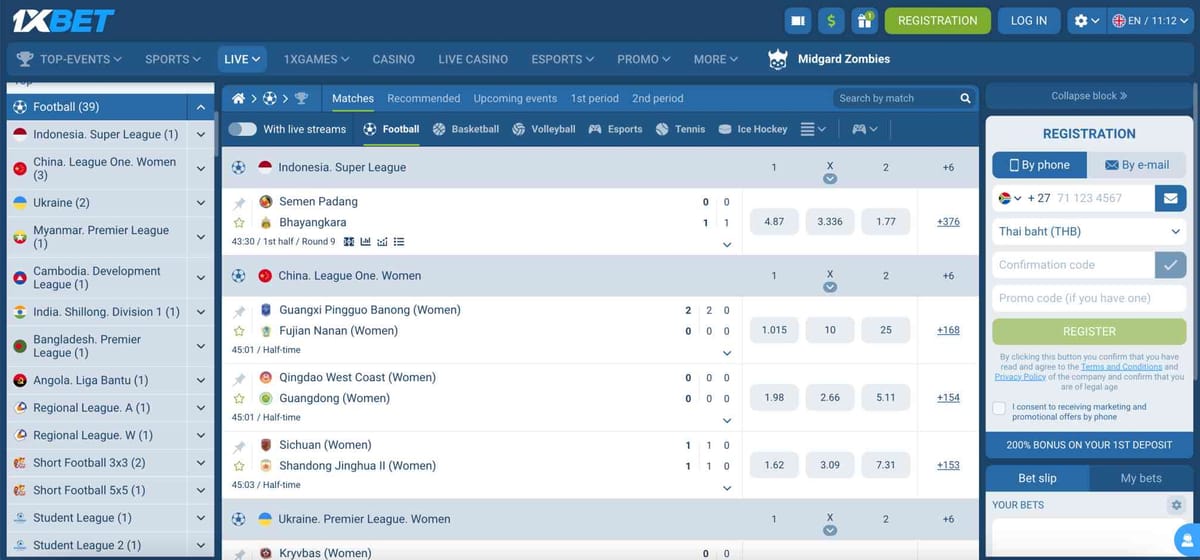This screenshot has width=1200, height=560.
Task: Expand the X market dropdown for Indonesia Super League
Action: pyautogui.click(x=829, y=179)
